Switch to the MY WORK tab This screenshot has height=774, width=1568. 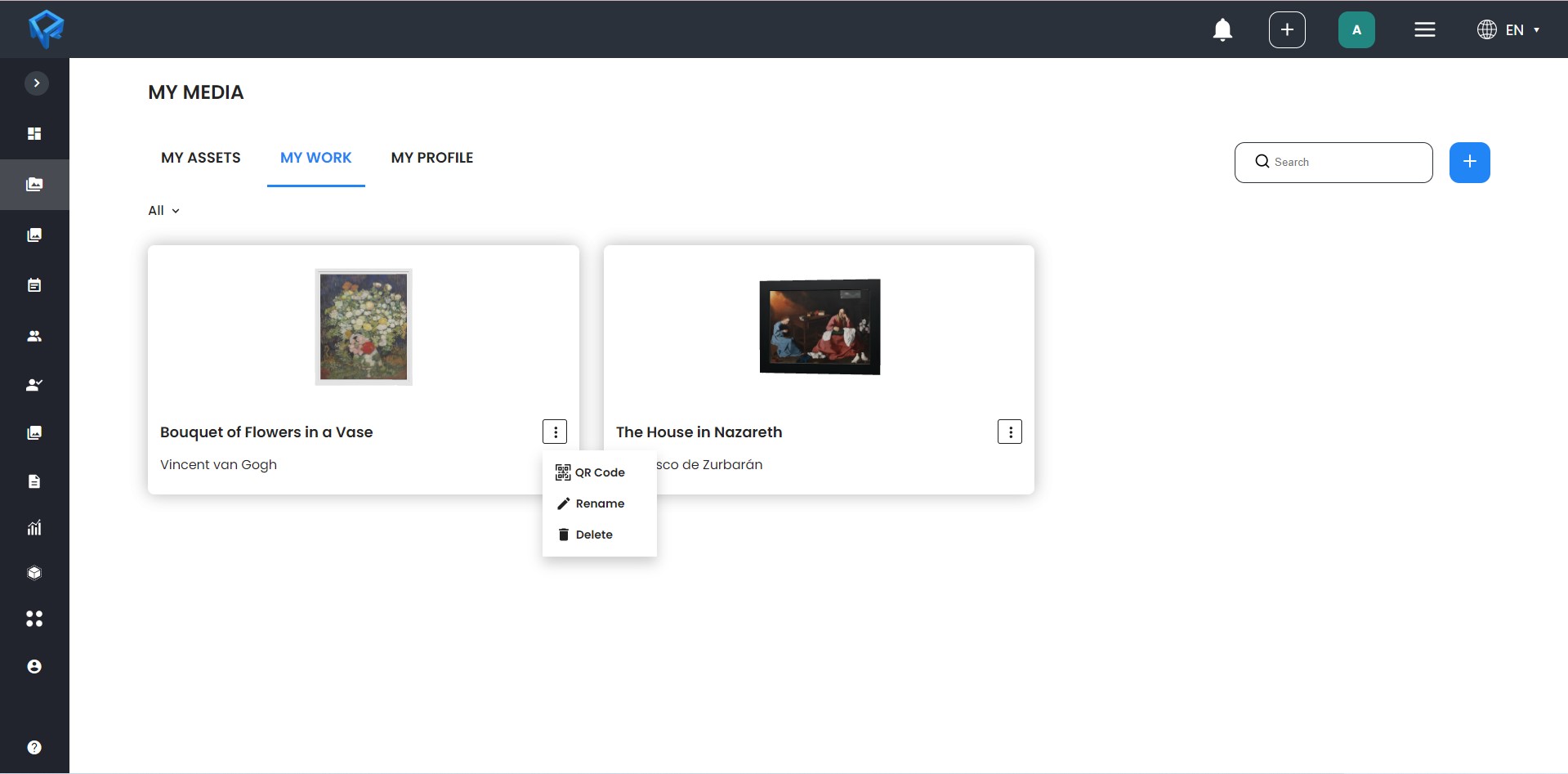coord(316,158)
